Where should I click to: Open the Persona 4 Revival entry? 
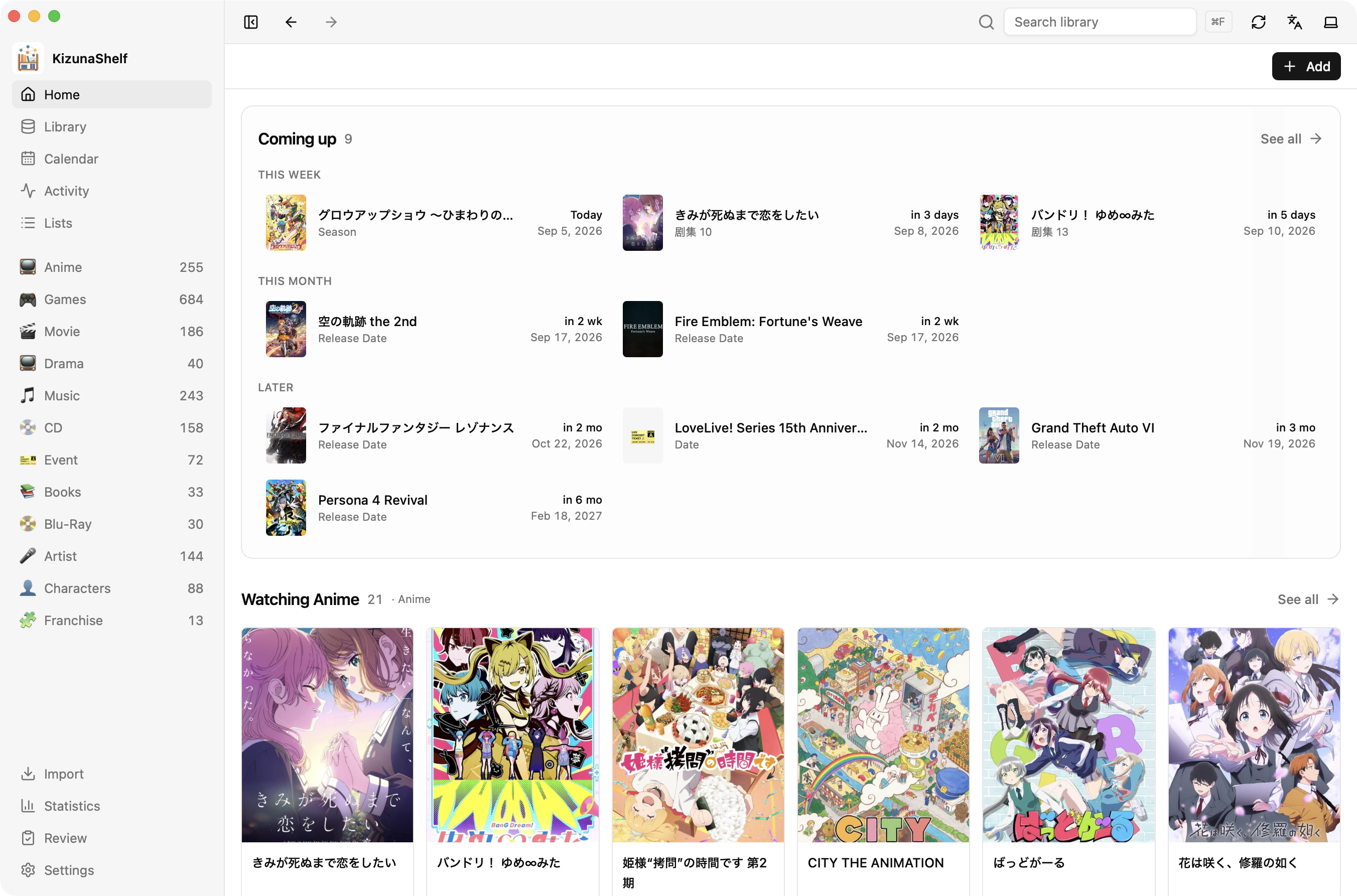434,507
